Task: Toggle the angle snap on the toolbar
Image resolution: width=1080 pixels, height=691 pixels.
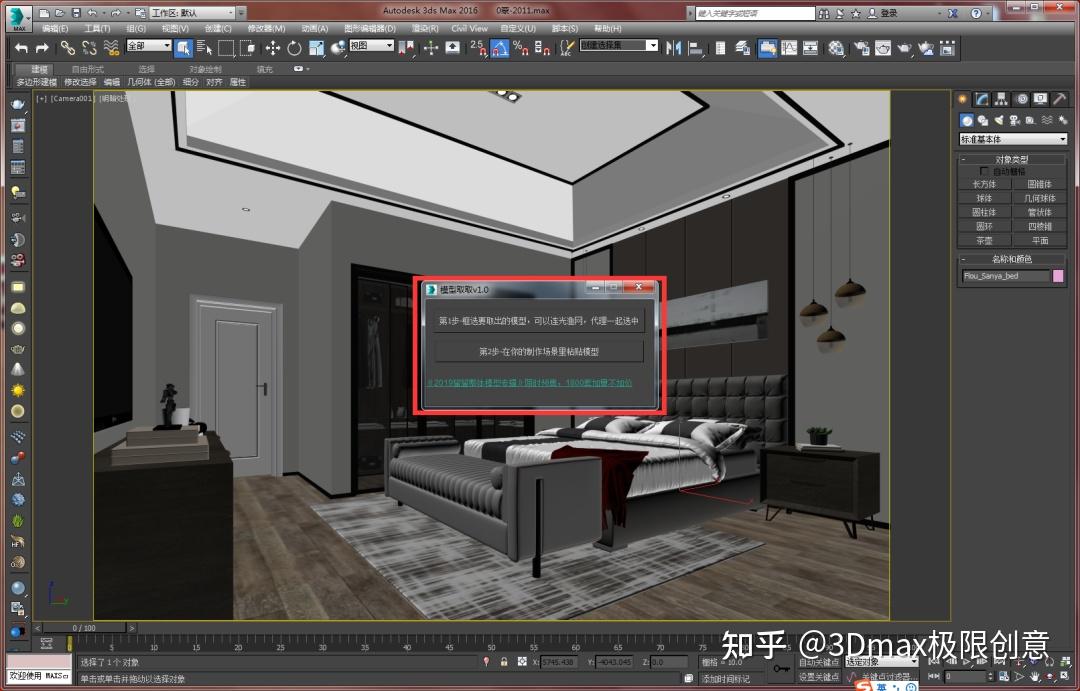Action: coord(499,48)
